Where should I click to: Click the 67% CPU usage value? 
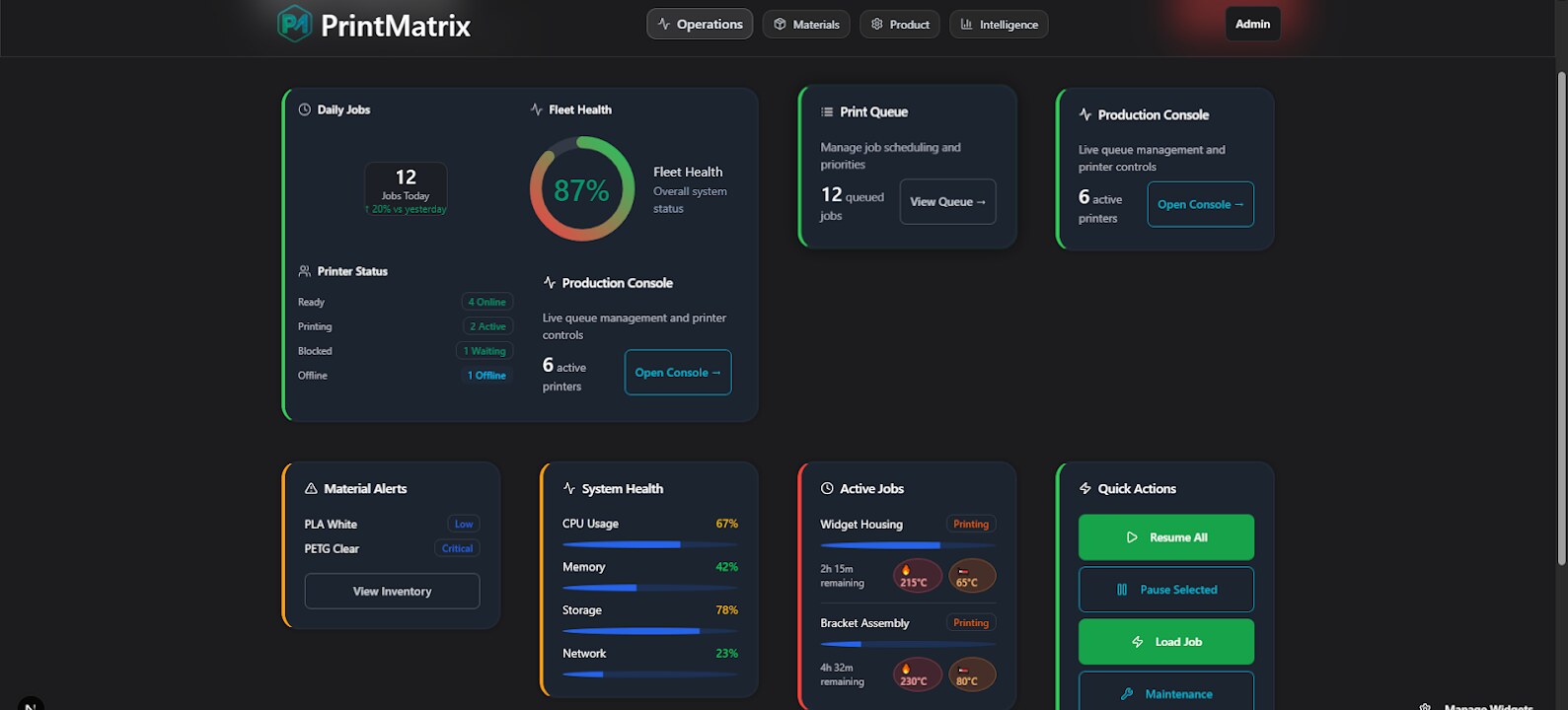click(727, 524)
